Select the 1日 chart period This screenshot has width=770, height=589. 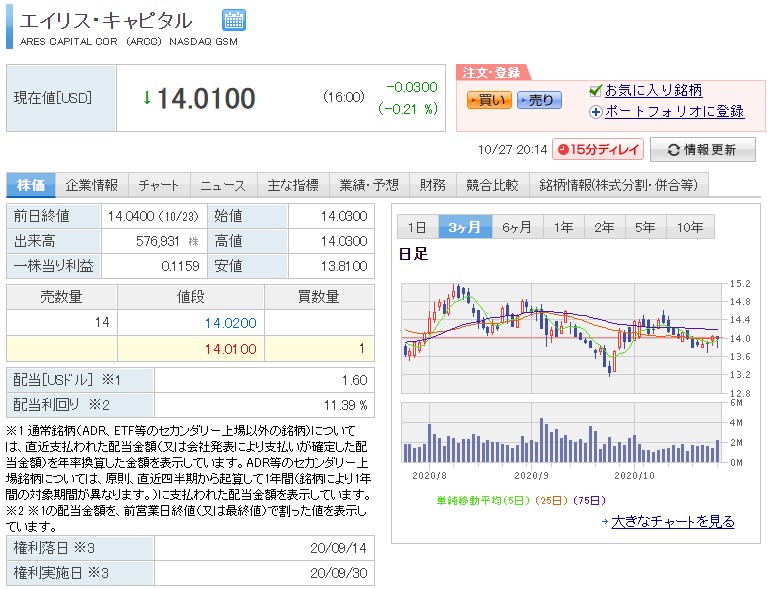tap(417, 227)
